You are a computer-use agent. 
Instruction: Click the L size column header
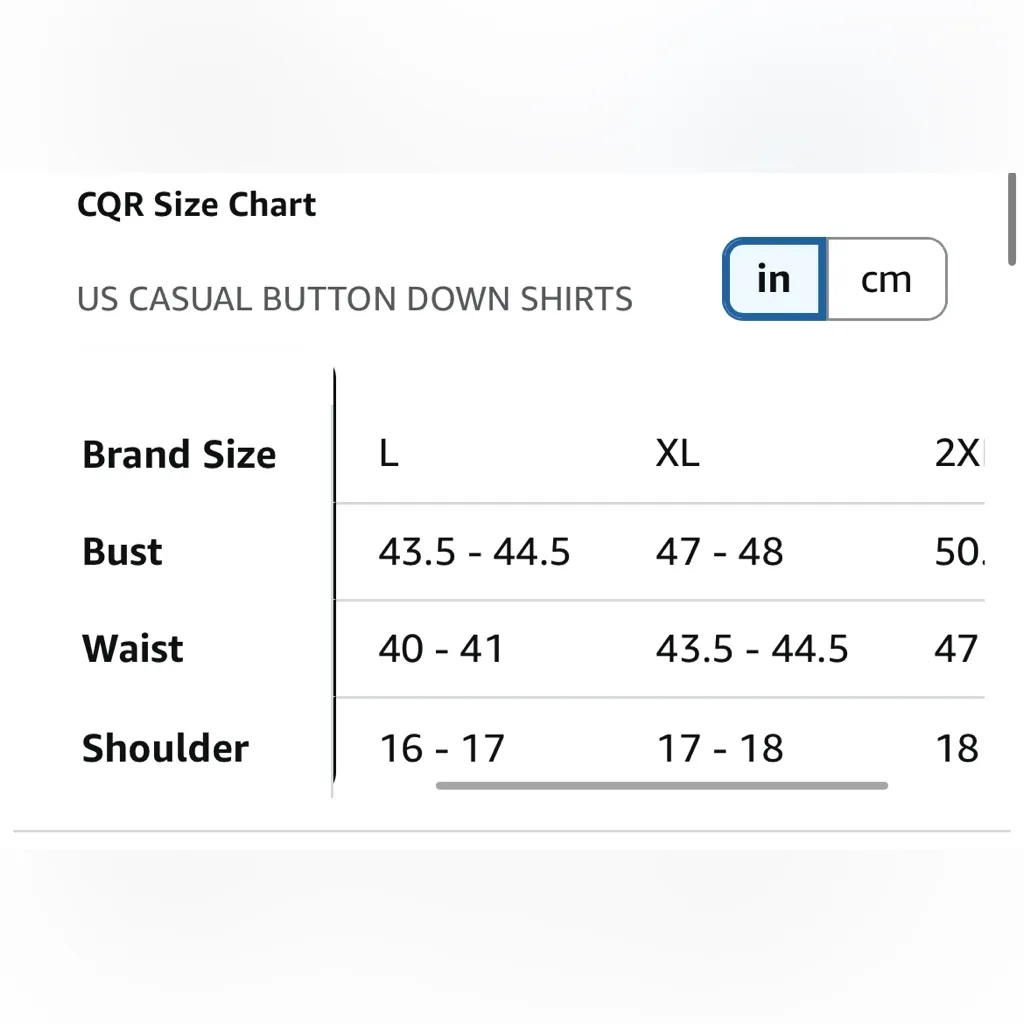coord(388,454)
